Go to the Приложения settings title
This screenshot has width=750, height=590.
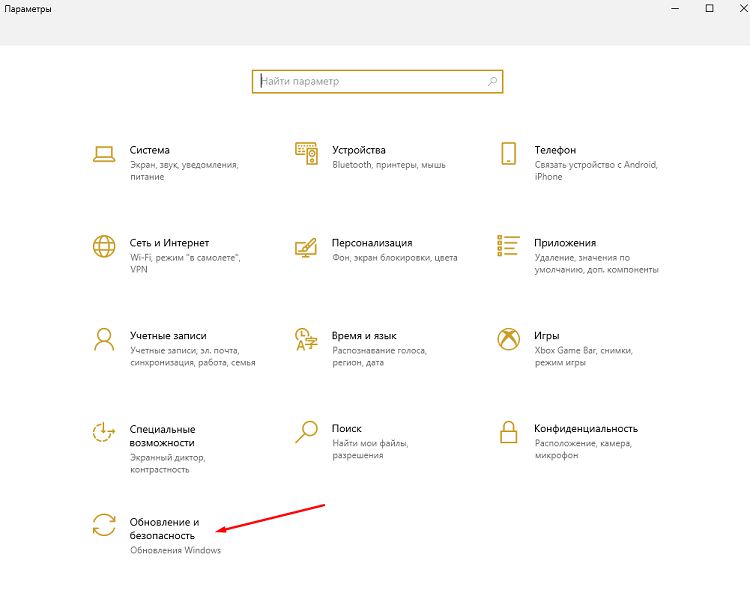564,243
